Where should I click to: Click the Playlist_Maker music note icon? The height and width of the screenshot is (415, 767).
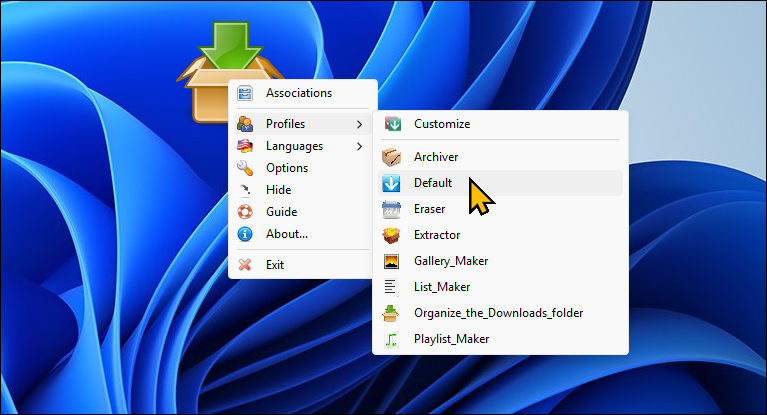[392, 339]
